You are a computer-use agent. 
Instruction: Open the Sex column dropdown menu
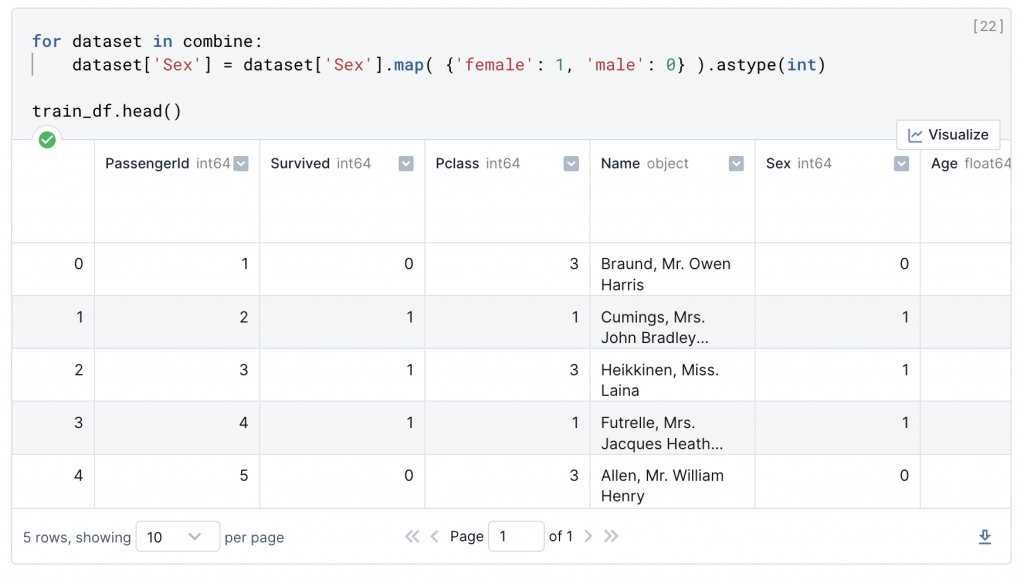pyautogui.click(x=901, y=164)
